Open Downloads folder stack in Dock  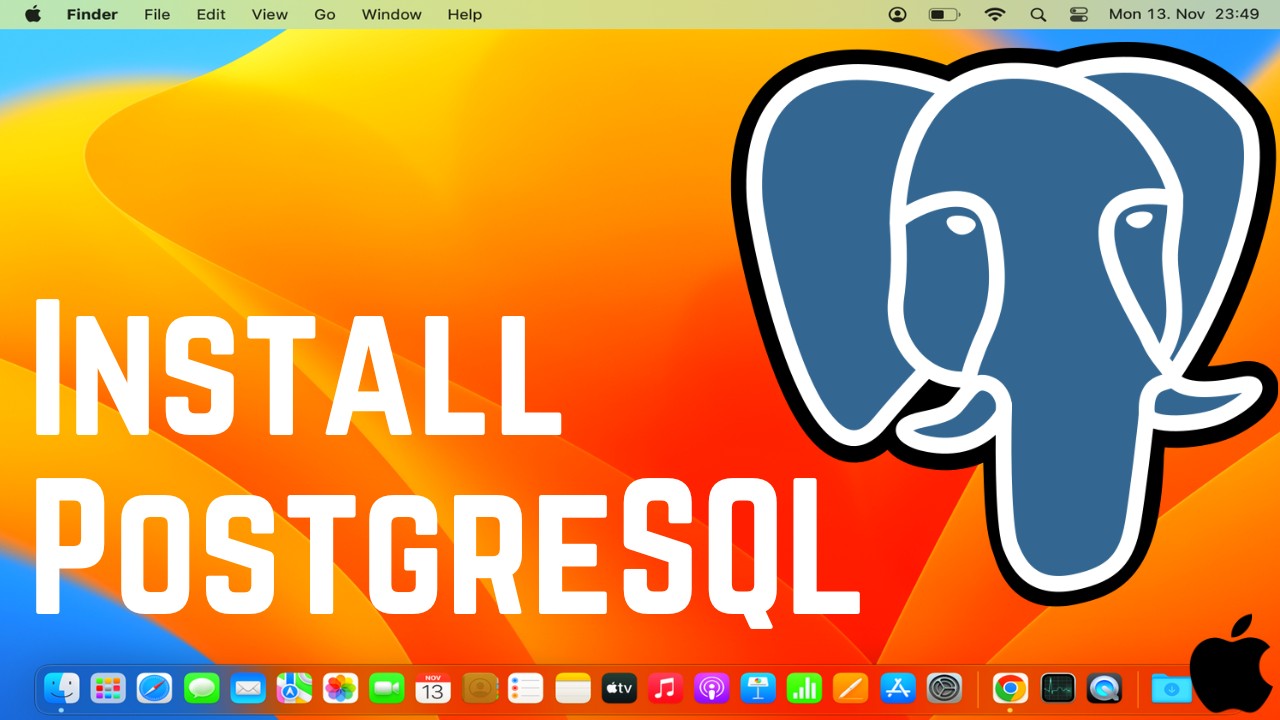pyautogui.click(x=1171, y=688)
